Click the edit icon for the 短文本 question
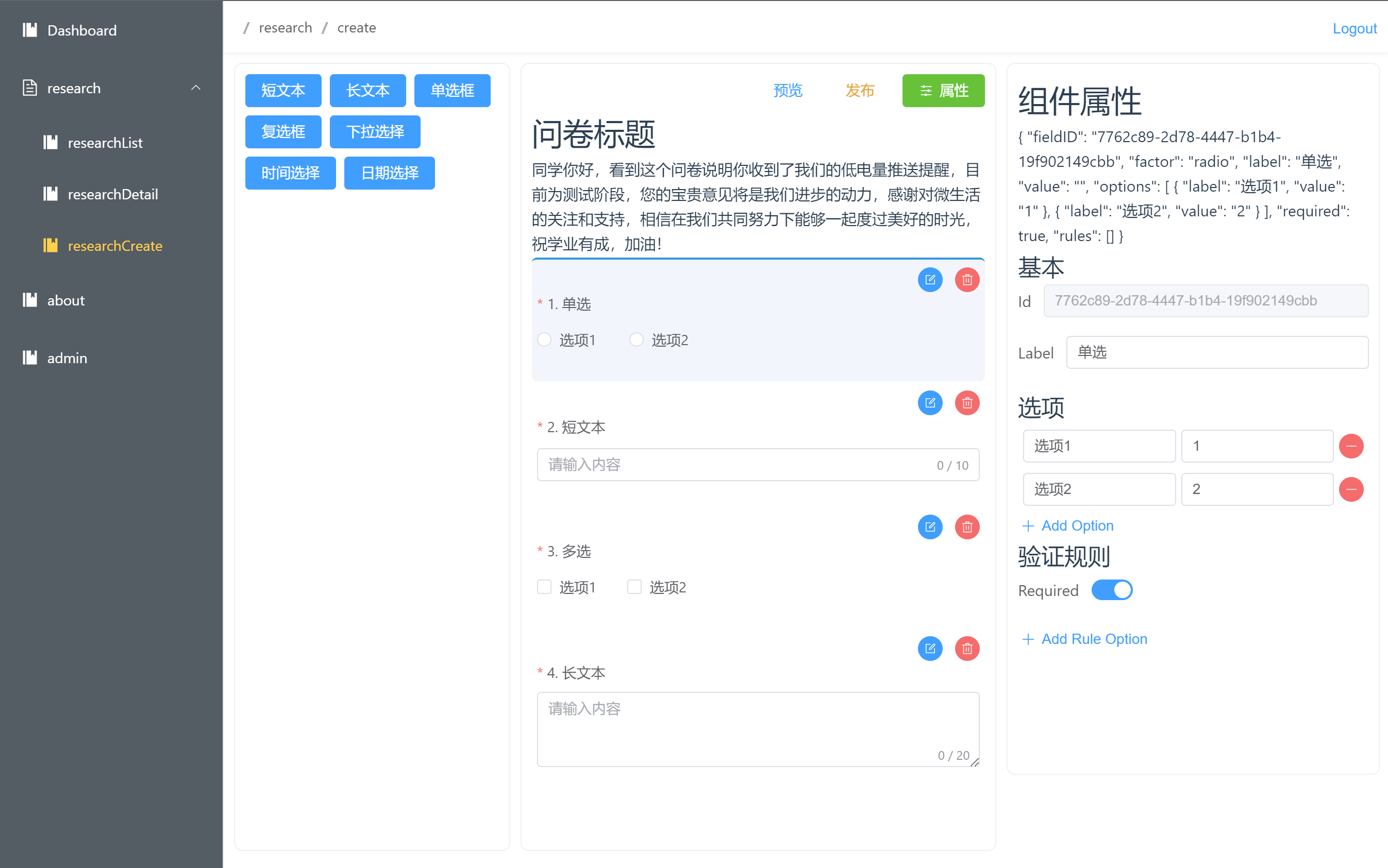1388x868 pixels. pyautogui.click(x=930, y=403)
